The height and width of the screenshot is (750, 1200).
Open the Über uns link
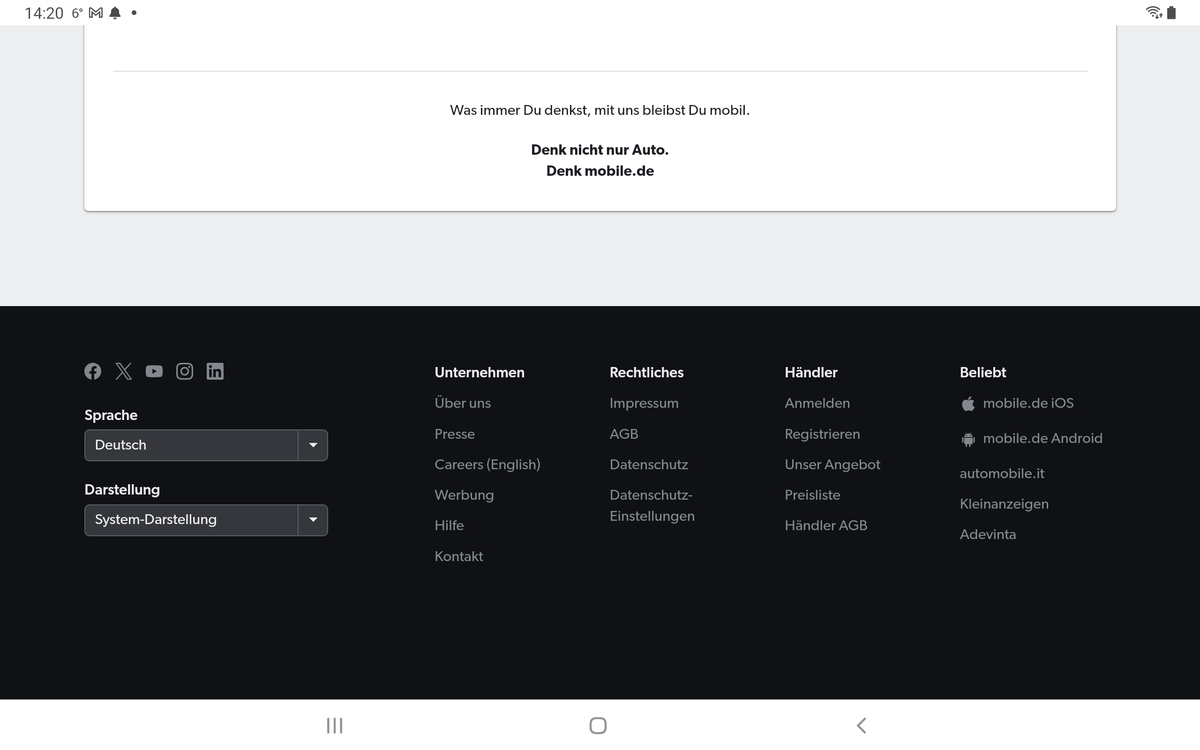[463, 403]
